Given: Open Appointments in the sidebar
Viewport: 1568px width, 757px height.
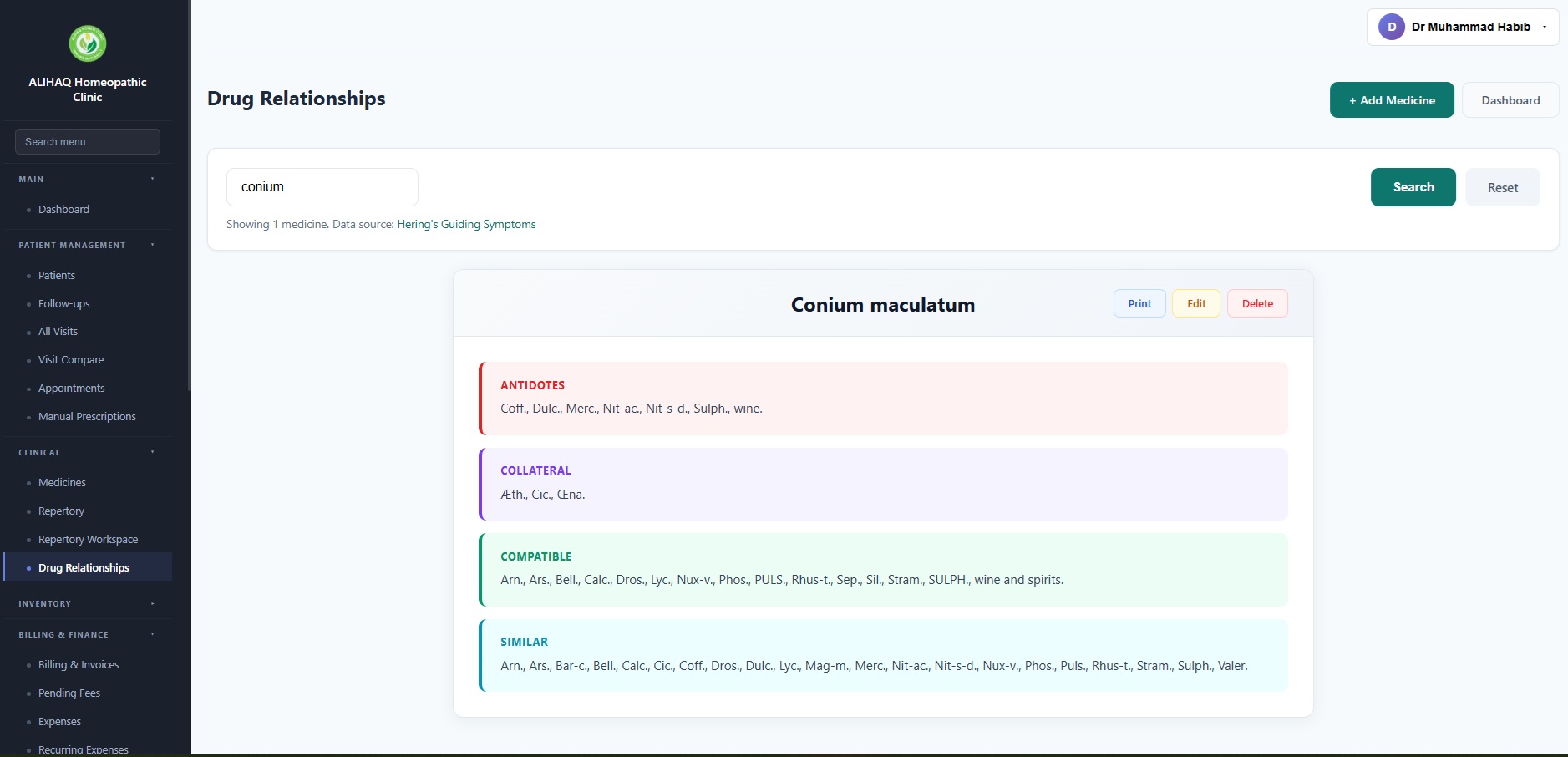Looking at the screenshot, I should 88,388.
